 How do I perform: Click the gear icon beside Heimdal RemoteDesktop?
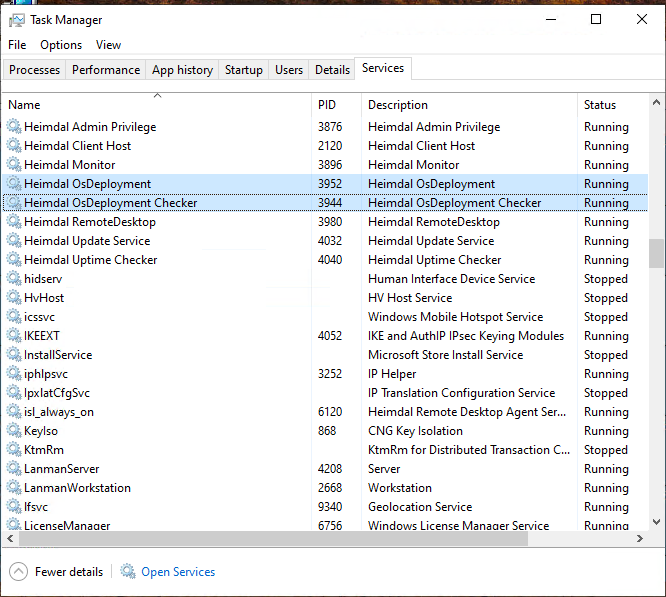[14, 222]
